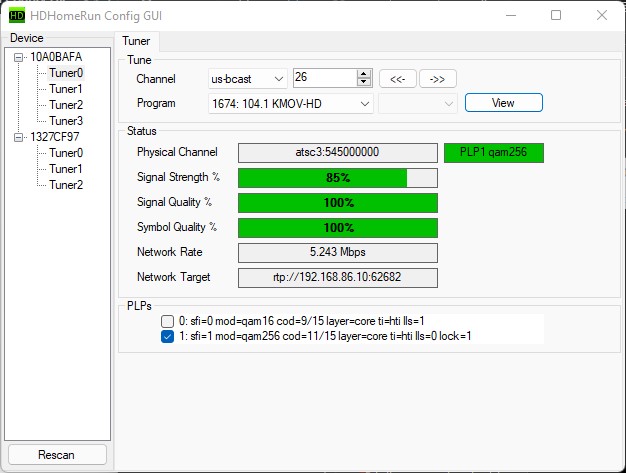
Task: Select Tuner2 under device 10A0BAFA
Action: [66, 105]
